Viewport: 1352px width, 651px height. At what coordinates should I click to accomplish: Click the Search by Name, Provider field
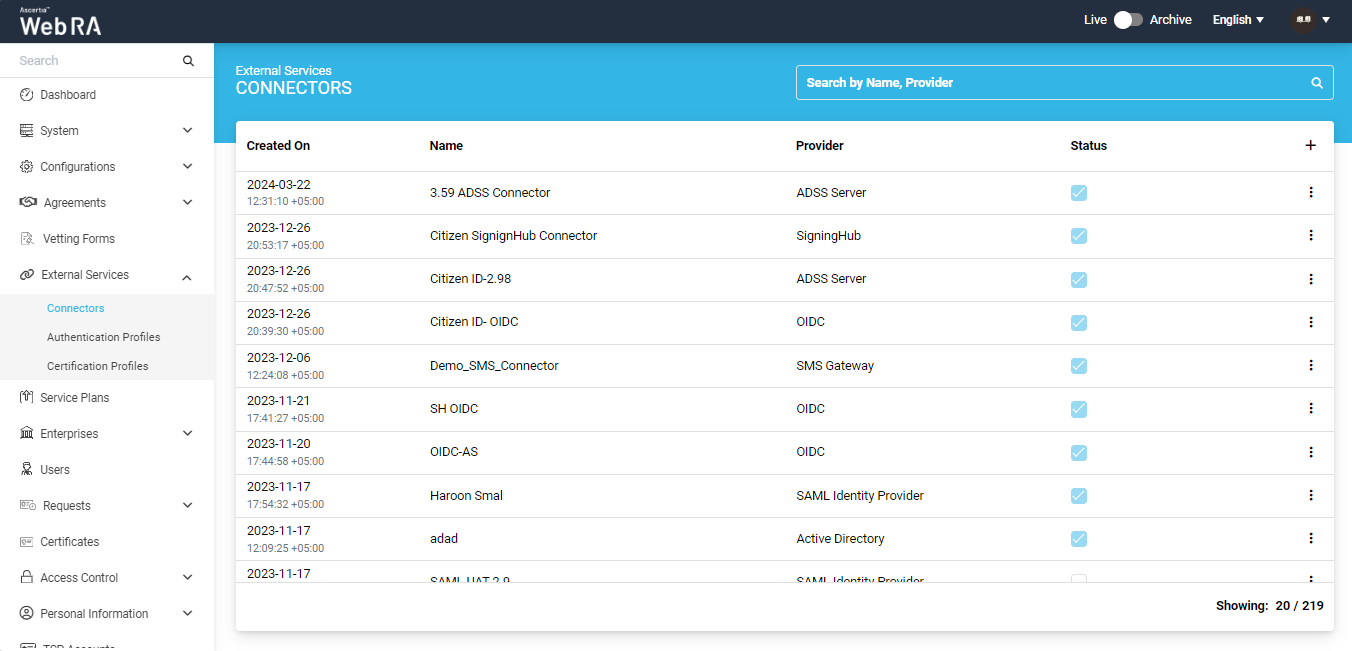click(1050, 83)
